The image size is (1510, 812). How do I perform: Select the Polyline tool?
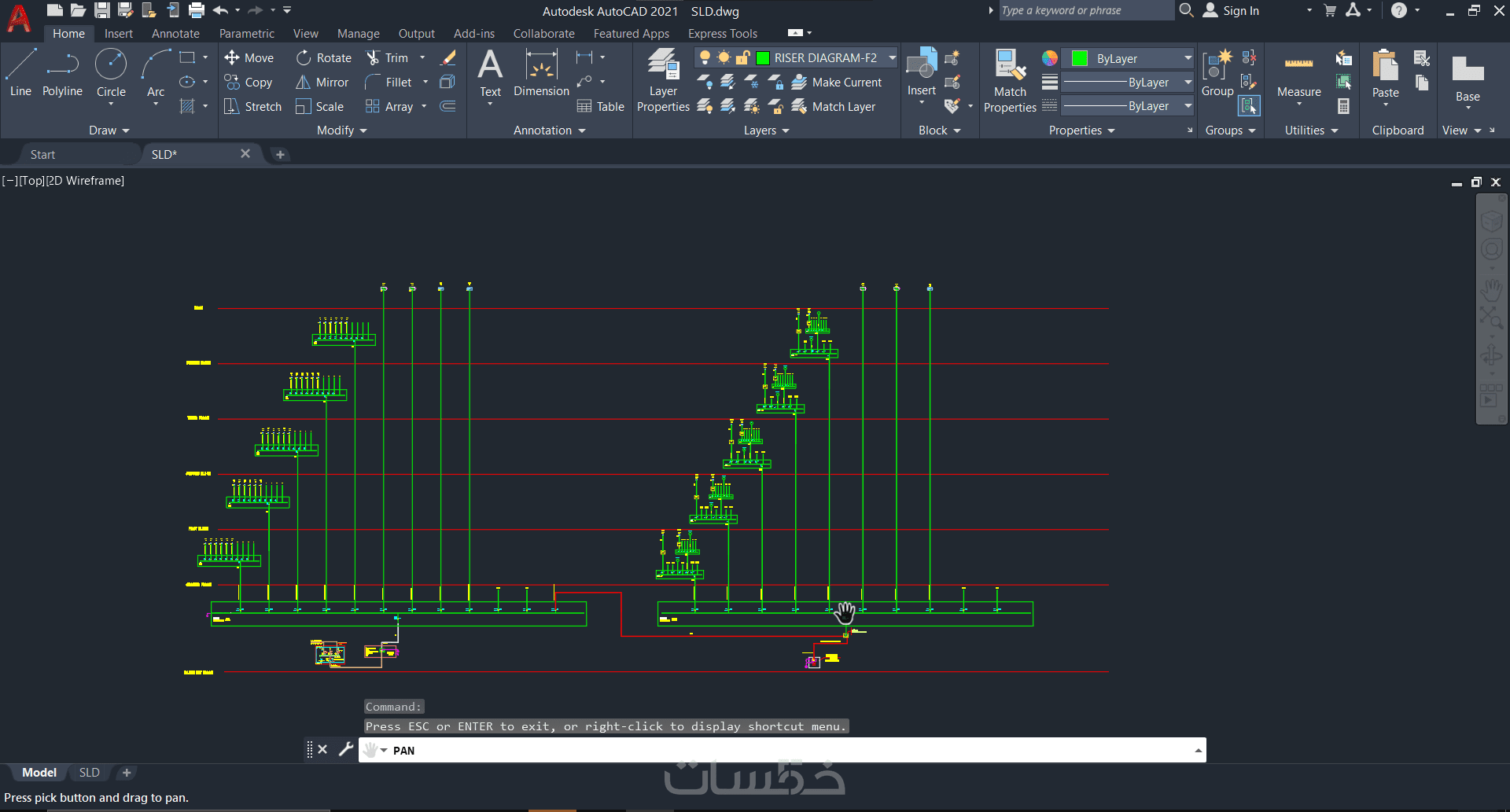point(62,72)
